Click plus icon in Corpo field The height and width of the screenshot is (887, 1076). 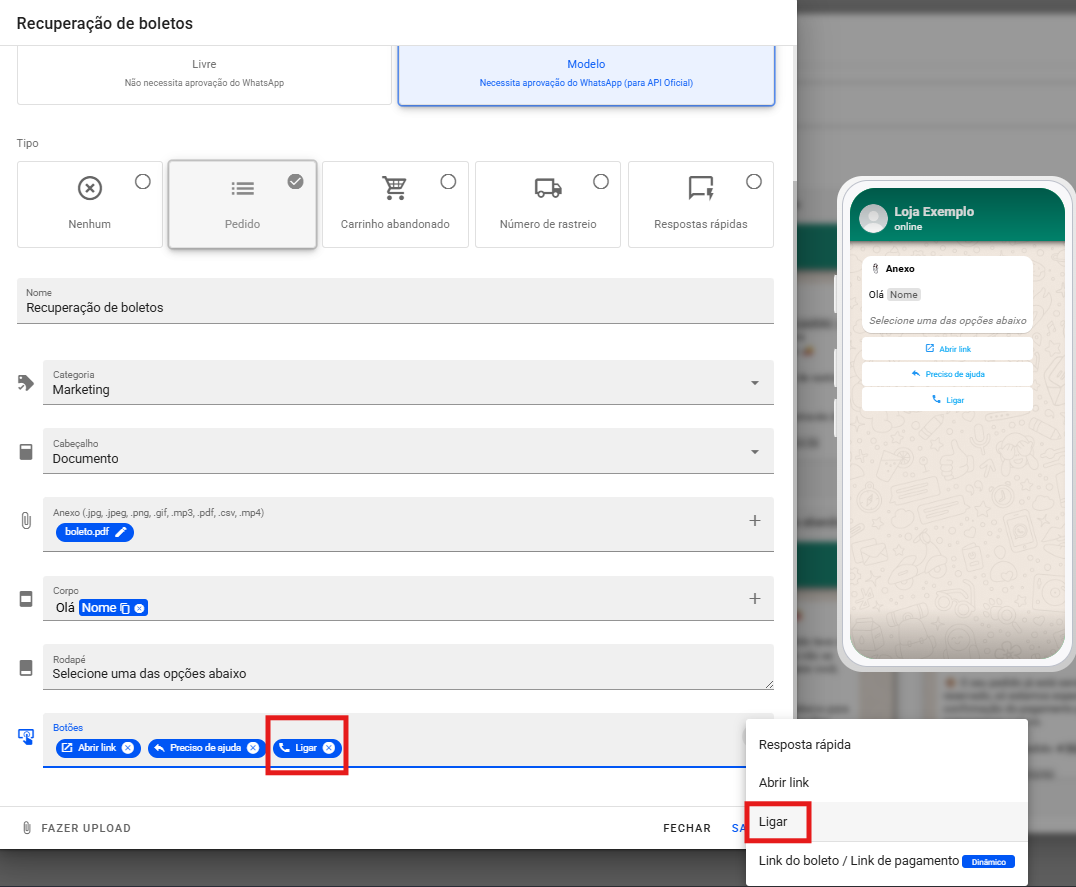coord(755,598)
